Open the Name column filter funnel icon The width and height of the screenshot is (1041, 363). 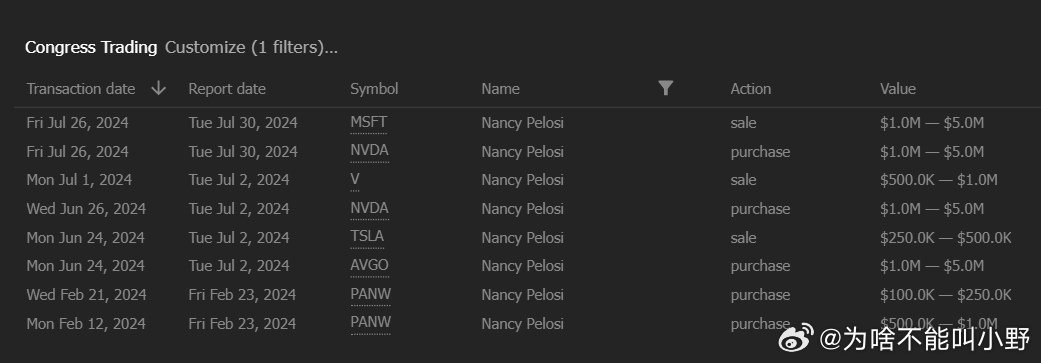(666, 88)
